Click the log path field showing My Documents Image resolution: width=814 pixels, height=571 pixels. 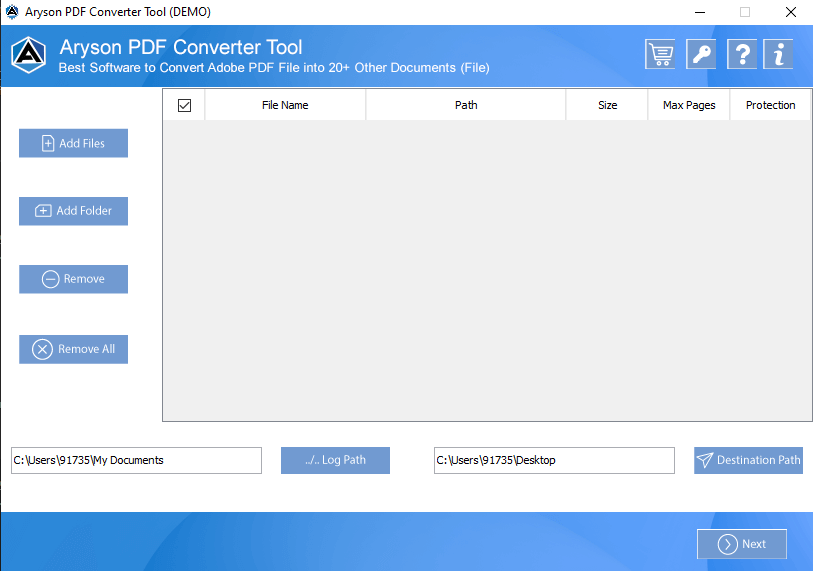click(137, 460)
